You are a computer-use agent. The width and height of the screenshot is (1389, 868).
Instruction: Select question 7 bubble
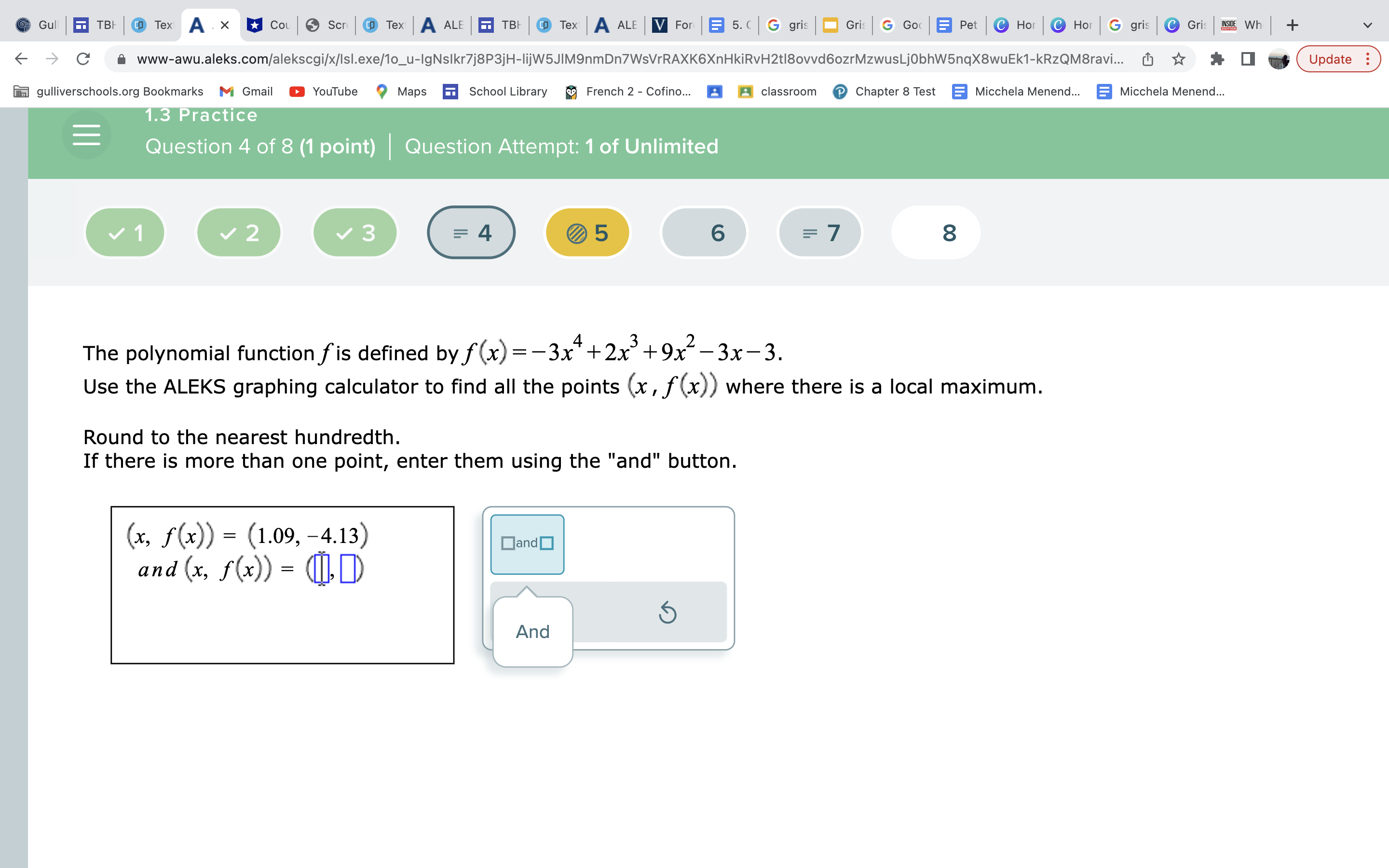819,233
